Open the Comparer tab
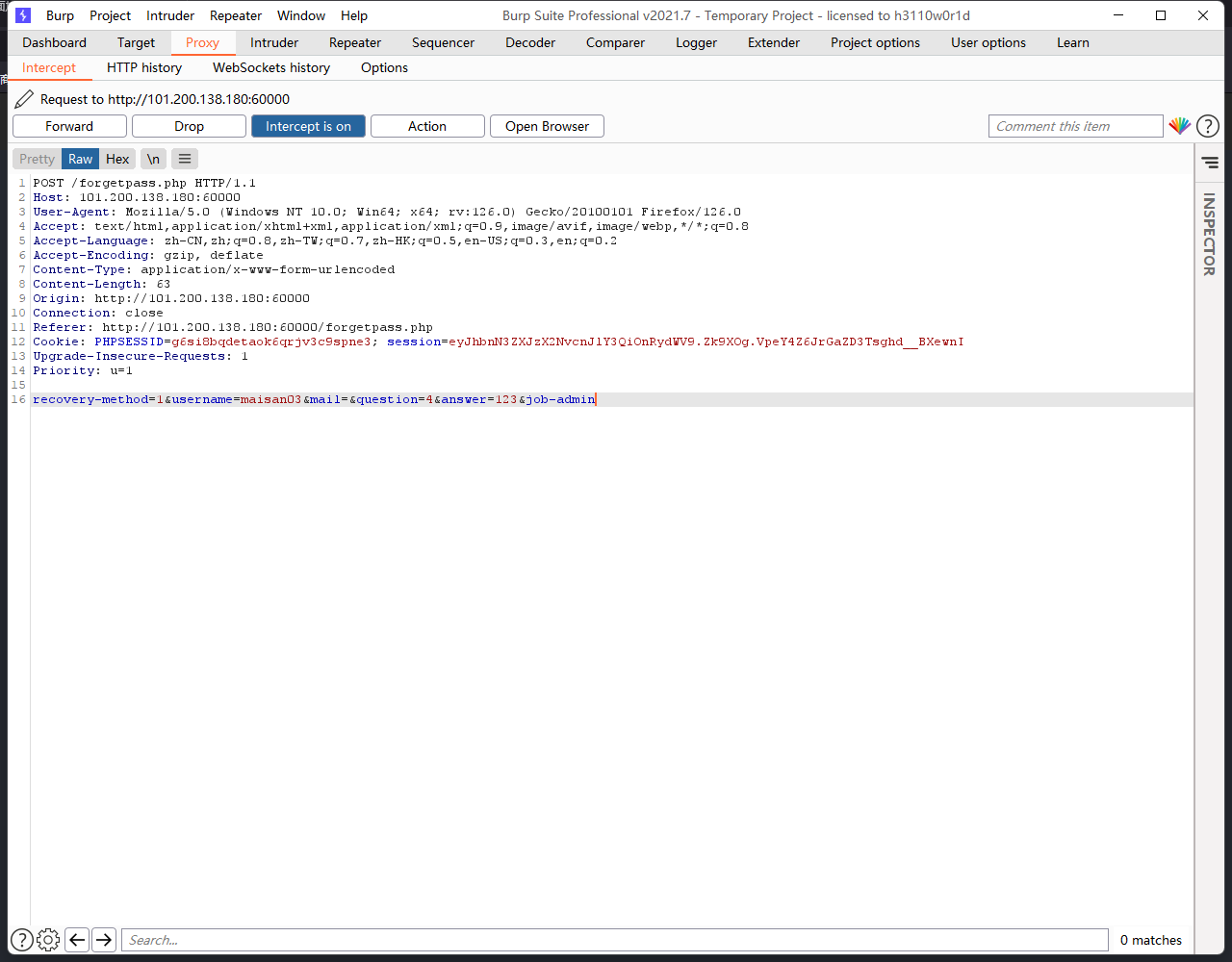1232x962 pixels. click(615, 42)
